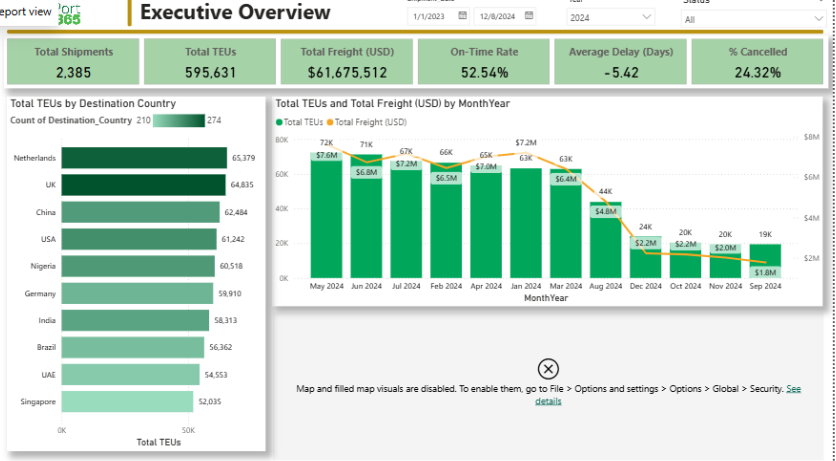The width and height of the screenshot is (836, 461).
Task: Click the Total Freight (USD) orange legend marker
Action: (x=330, y=122)
